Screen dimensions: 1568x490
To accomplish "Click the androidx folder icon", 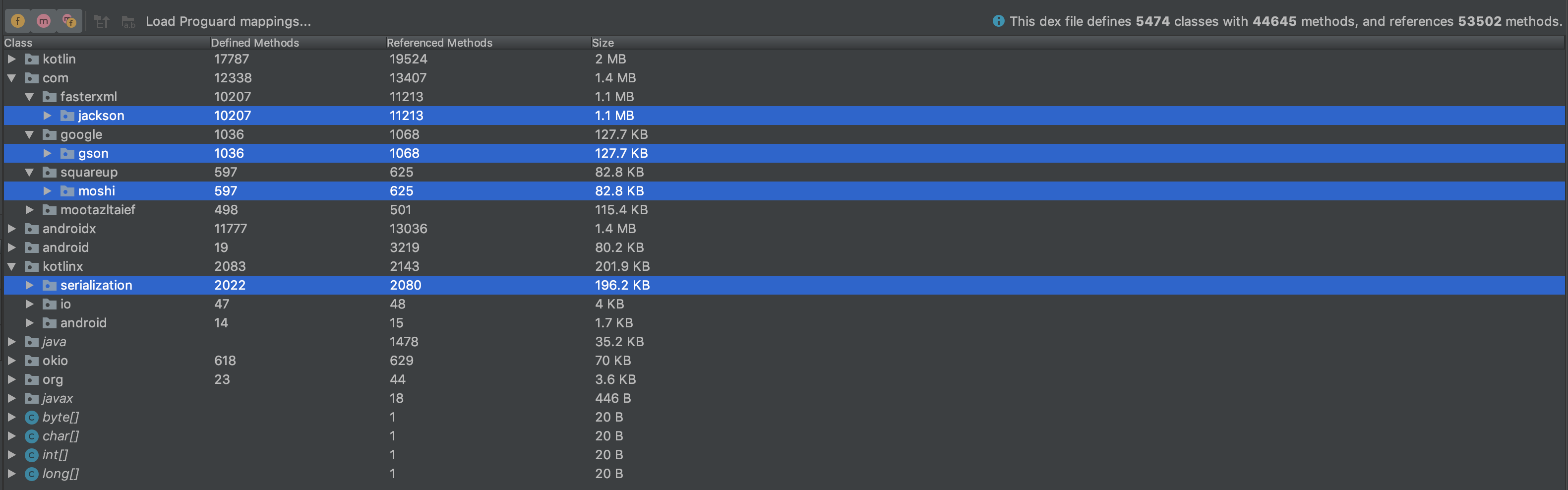I will click(x=32, y=229).
